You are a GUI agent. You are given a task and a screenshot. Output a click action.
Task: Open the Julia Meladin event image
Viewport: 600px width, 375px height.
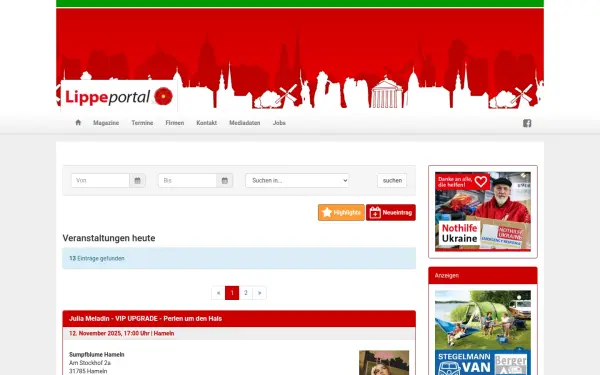point(384,363)
